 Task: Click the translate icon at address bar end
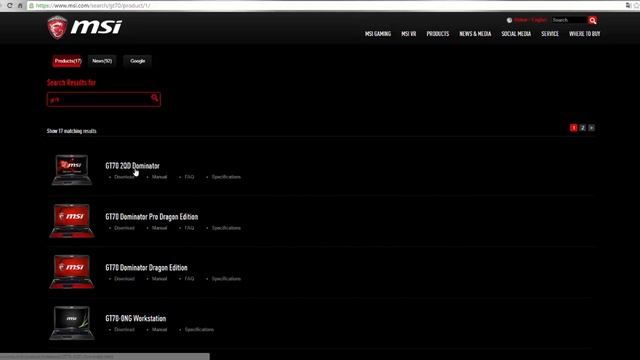pyautogui.click(x=628, y=5)
